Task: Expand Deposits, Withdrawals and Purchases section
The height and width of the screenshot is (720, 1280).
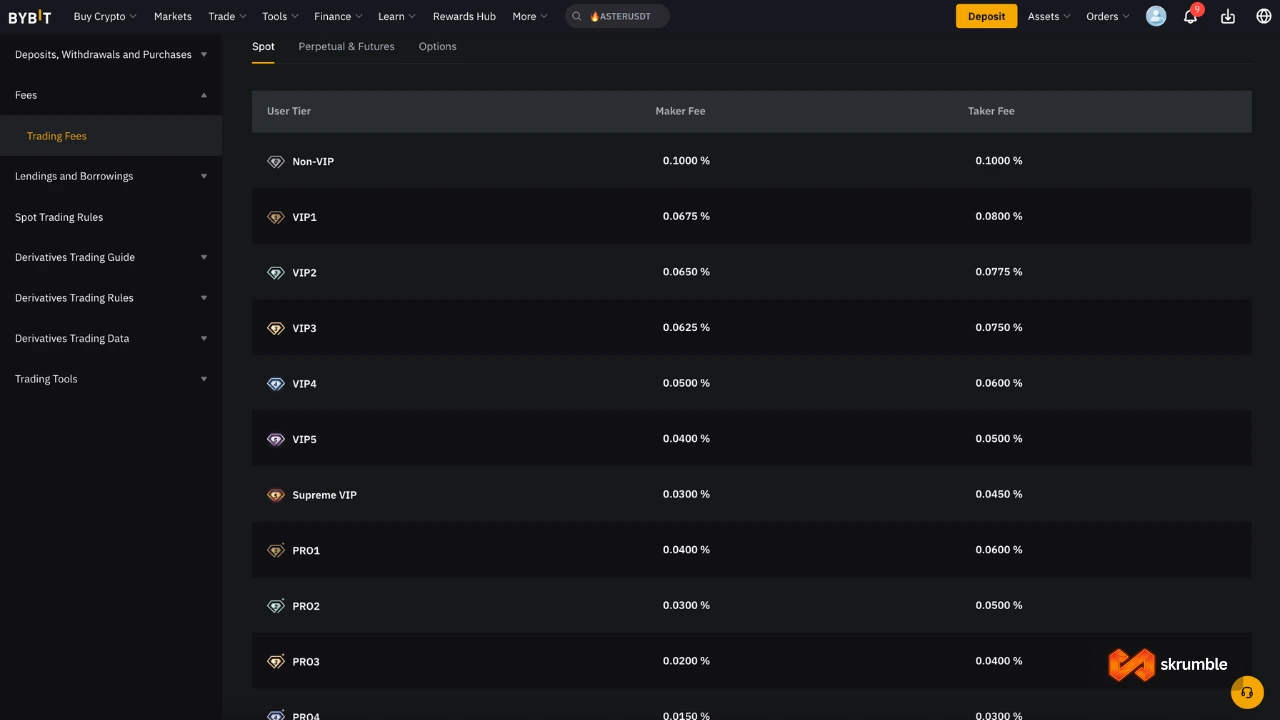Action: (111, 54)
